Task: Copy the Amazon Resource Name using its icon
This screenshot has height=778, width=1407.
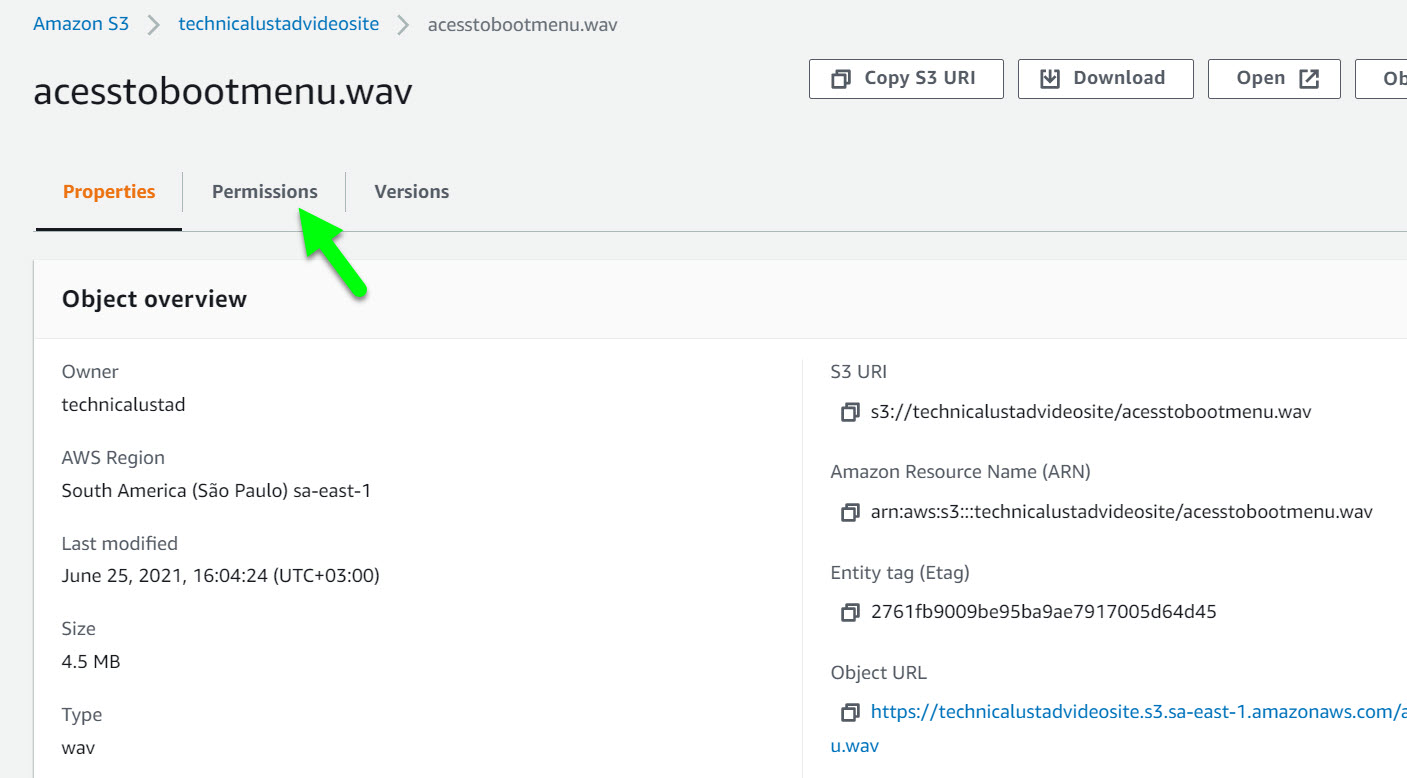Action: pos(850,512)
